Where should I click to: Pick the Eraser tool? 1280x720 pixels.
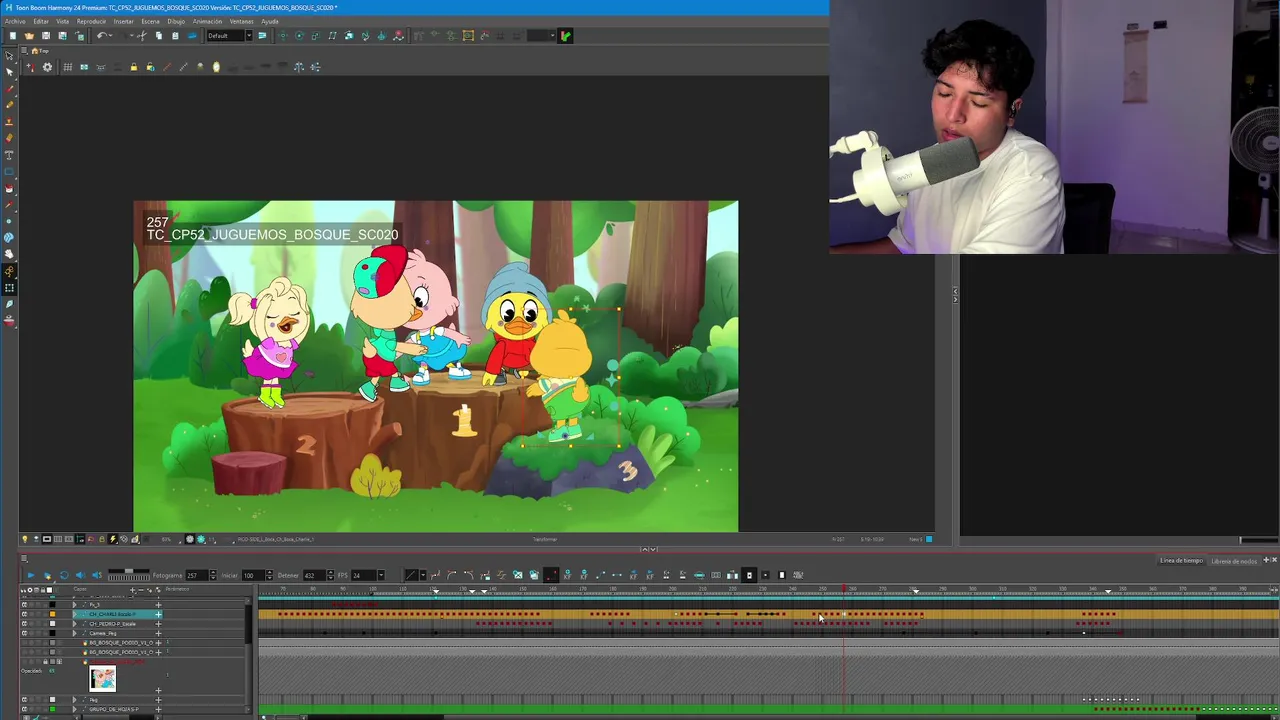coord(9,138)
